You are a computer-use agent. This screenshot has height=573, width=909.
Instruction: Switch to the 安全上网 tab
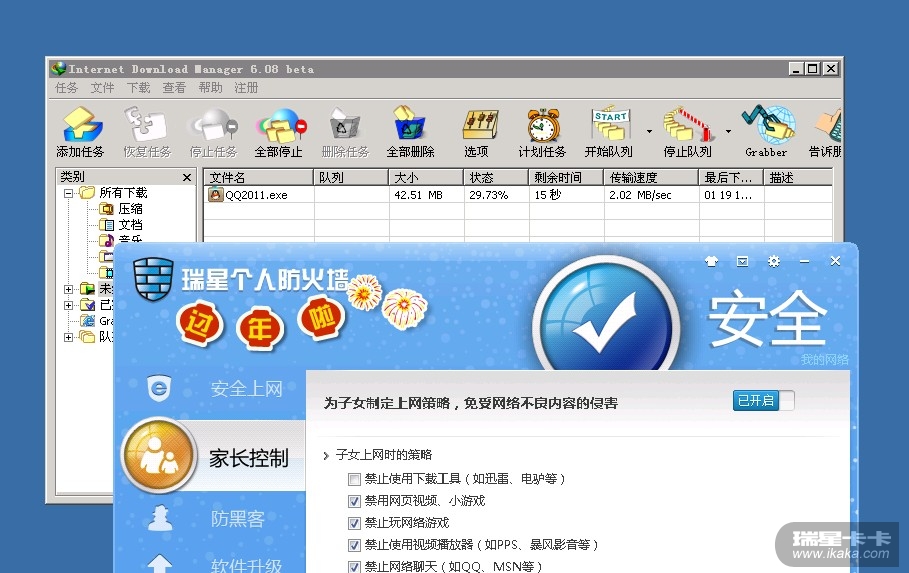(x=246, y=389)
